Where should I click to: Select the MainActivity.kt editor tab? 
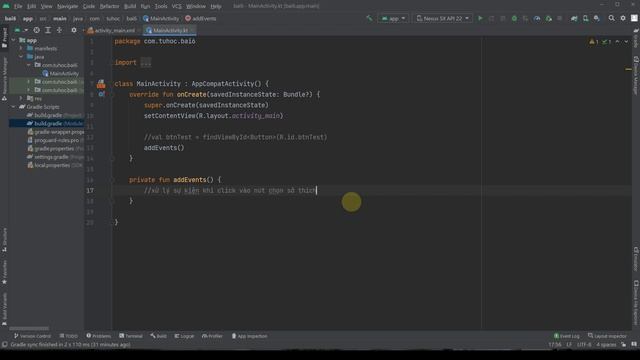(169, 30)
